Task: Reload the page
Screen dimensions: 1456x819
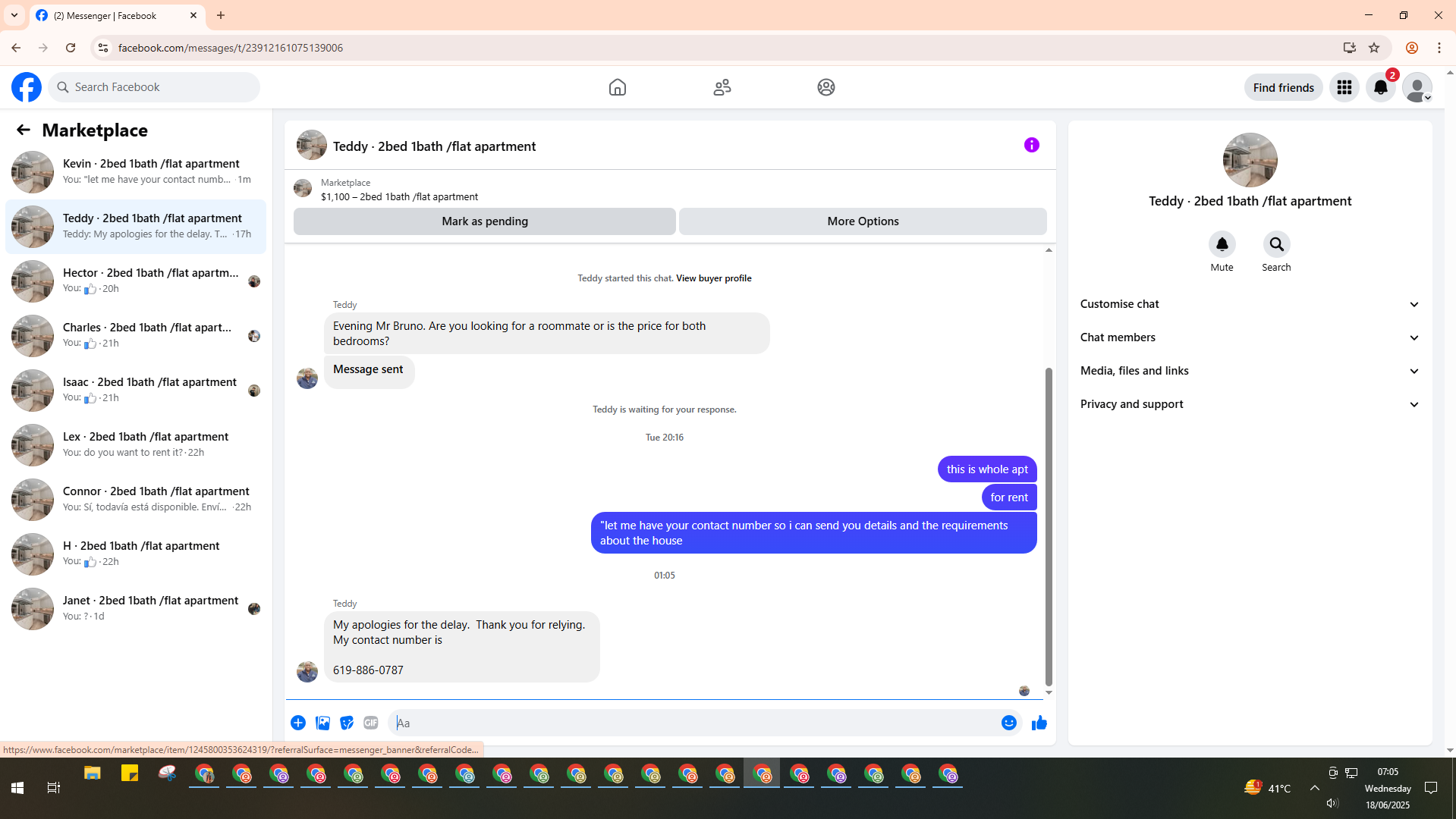Action: 71,48
